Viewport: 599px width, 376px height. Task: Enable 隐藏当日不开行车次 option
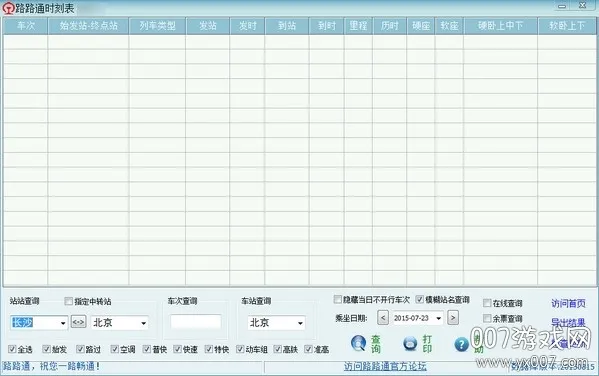pos(337,299)
